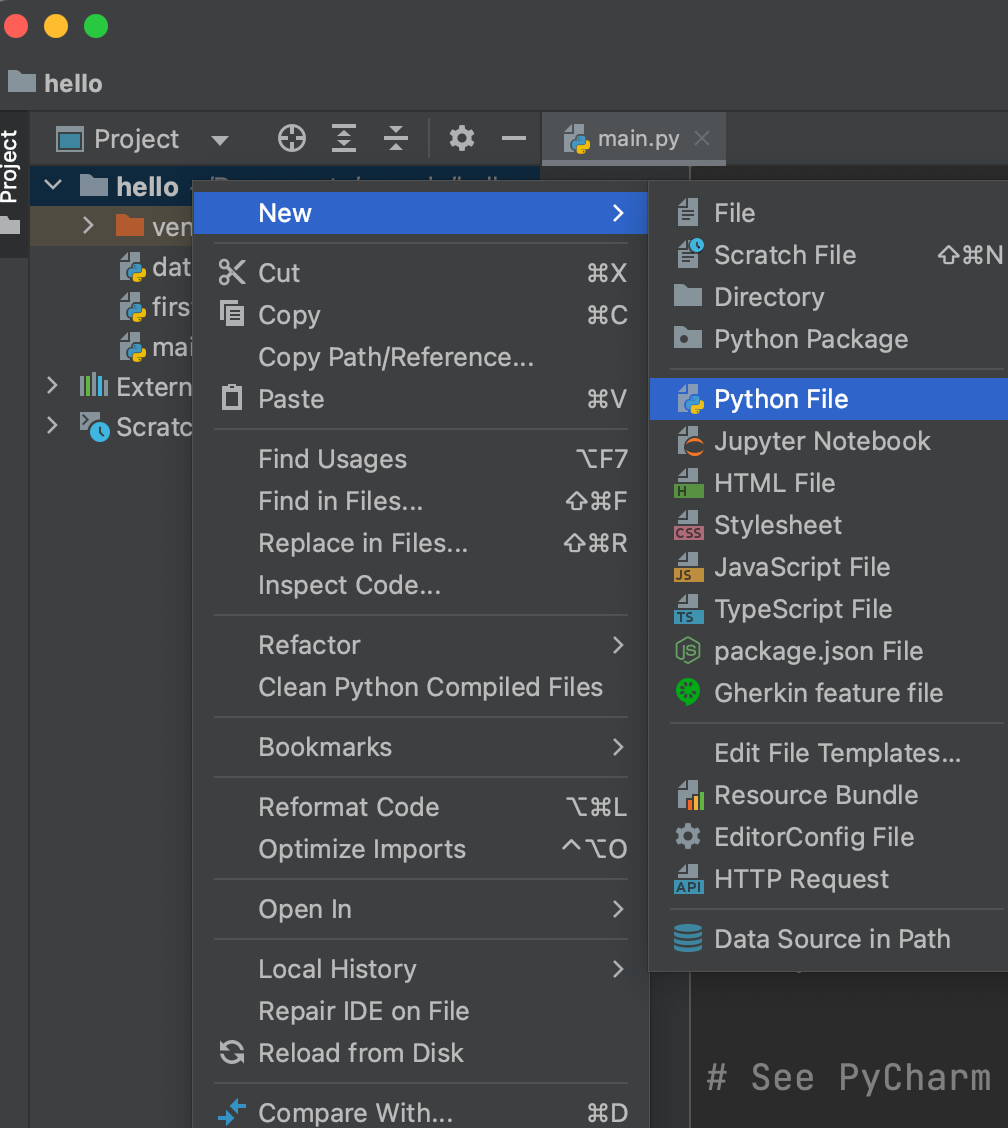1008x1128 pixels.
Task: Create a new Stylesheet
Action: click(x=829, y=525)
